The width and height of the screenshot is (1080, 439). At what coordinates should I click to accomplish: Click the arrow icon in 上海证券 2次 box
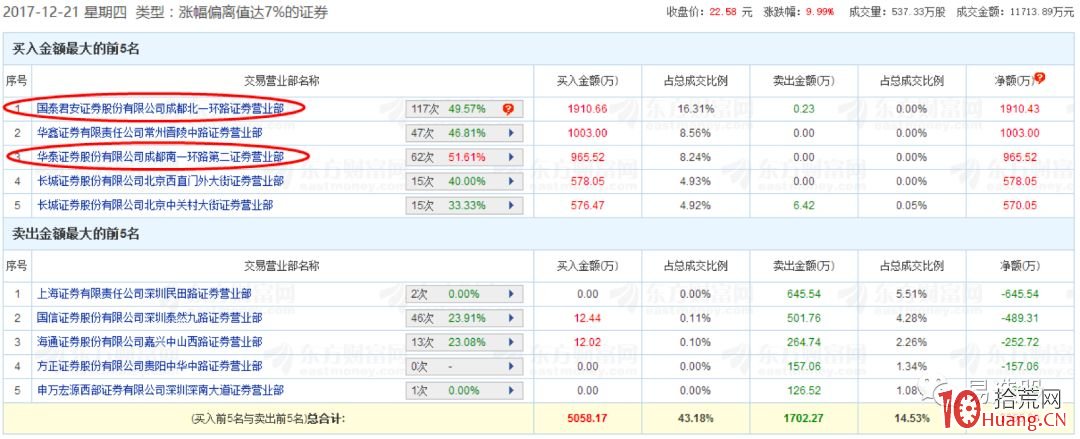[512, 294]
